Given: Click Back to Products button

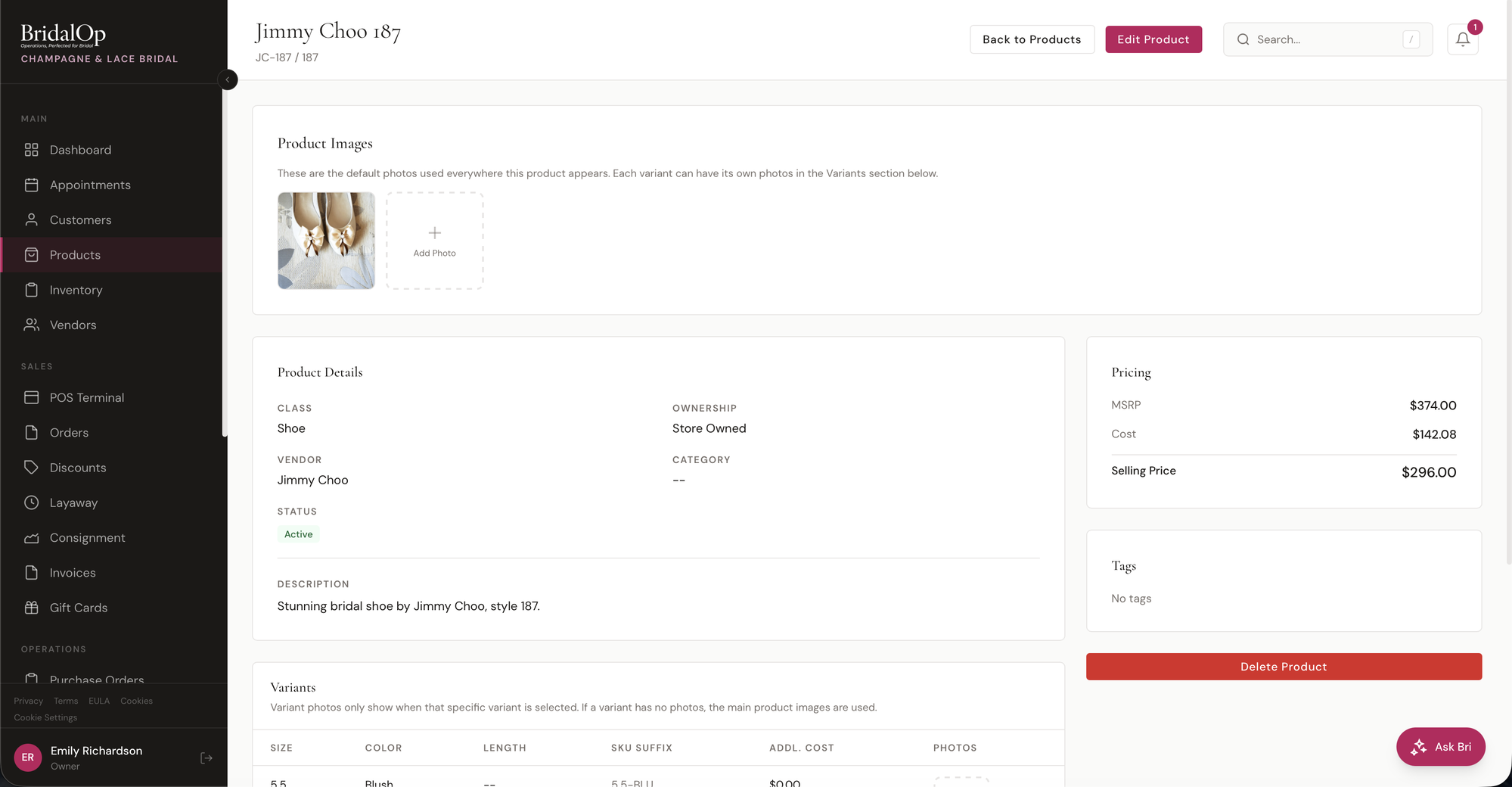Looking at the screenshot, I should [1032, 39].
